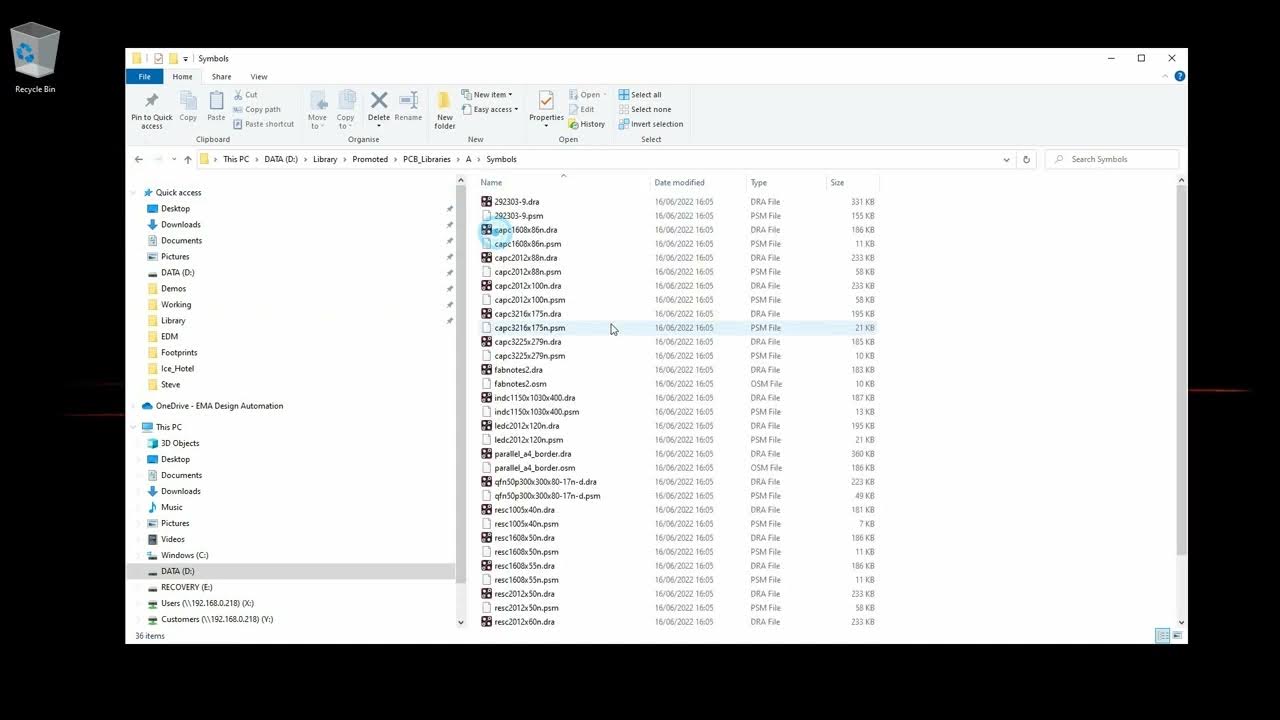
Task: Select file qfn50p300x300x80-17n-d.psm
Action: 547,496
